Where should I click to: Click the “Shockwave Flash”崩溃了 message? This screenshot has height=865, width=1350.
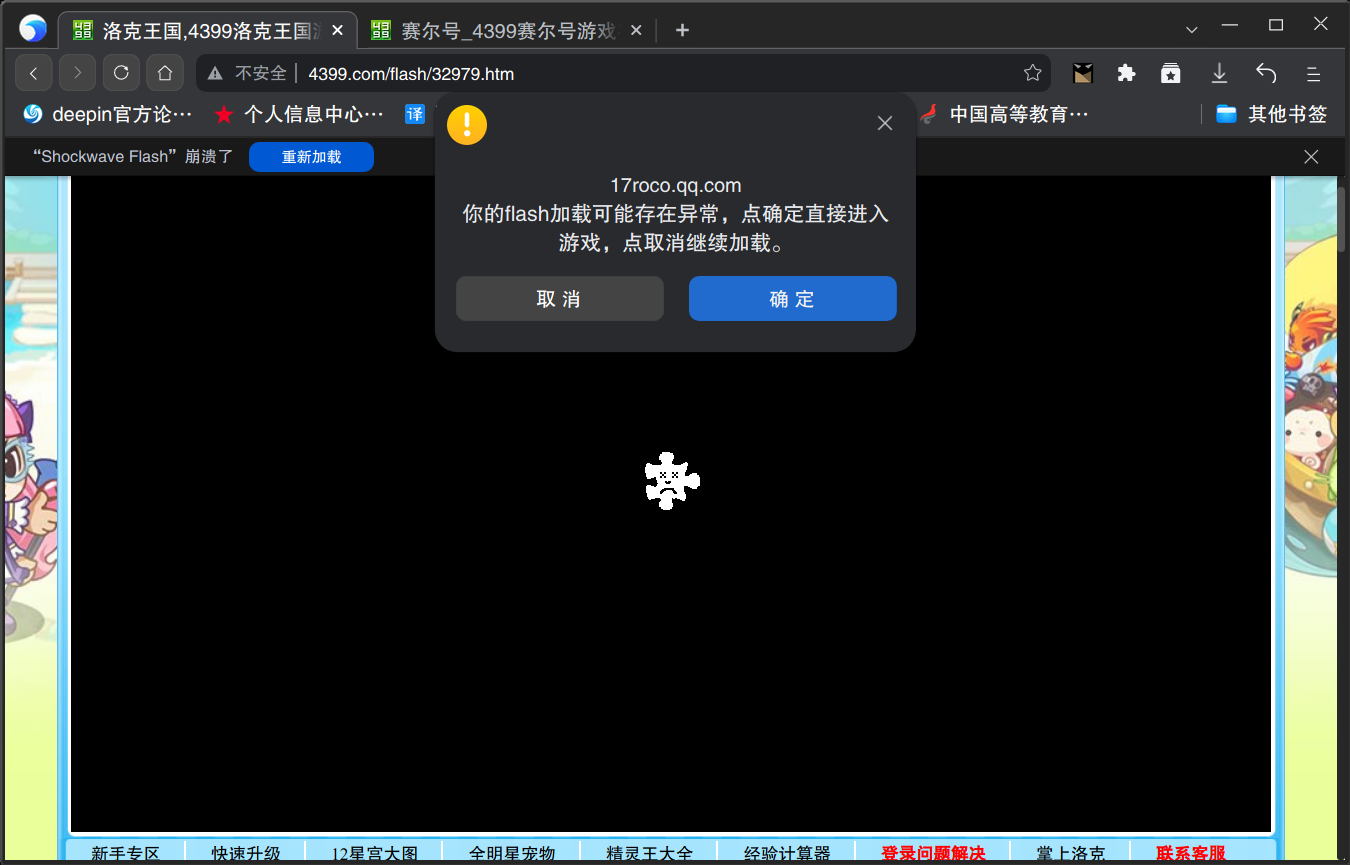133,157
